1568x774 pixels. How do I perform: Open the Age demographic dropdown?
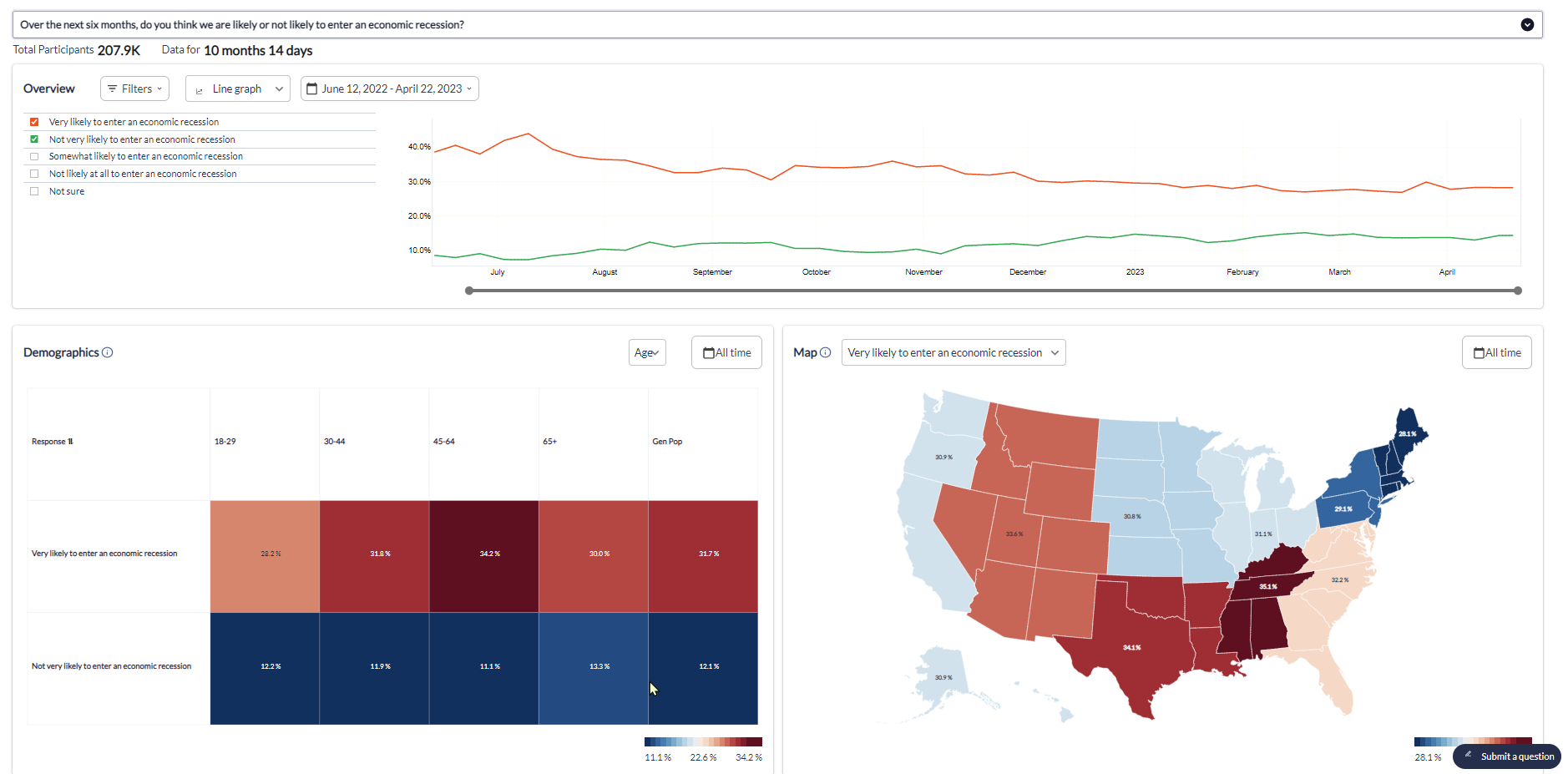click(x=647, y=352)
